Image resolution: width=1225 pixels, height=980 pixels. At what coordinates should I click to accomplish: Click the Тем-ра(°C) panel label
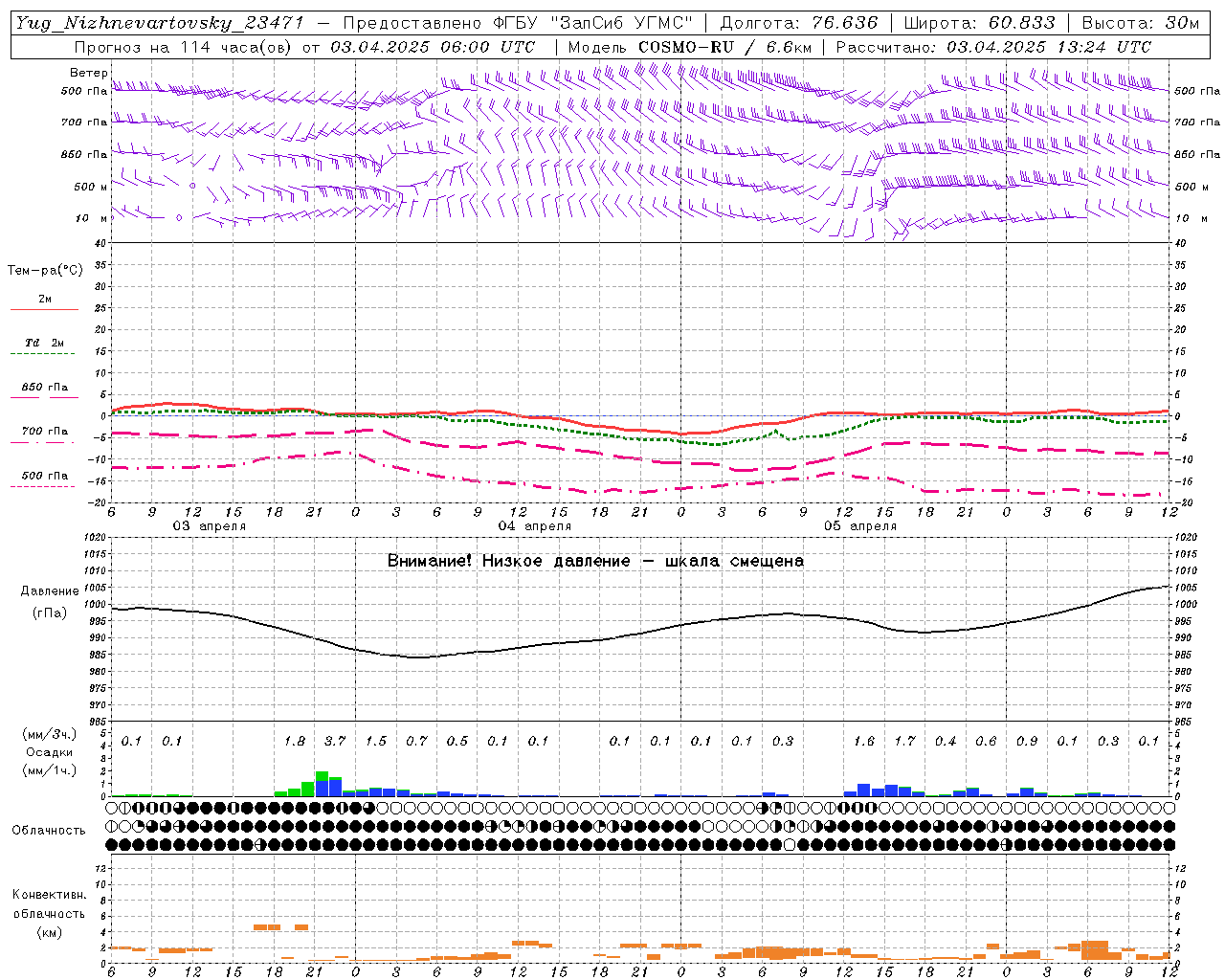click(45, 271)
